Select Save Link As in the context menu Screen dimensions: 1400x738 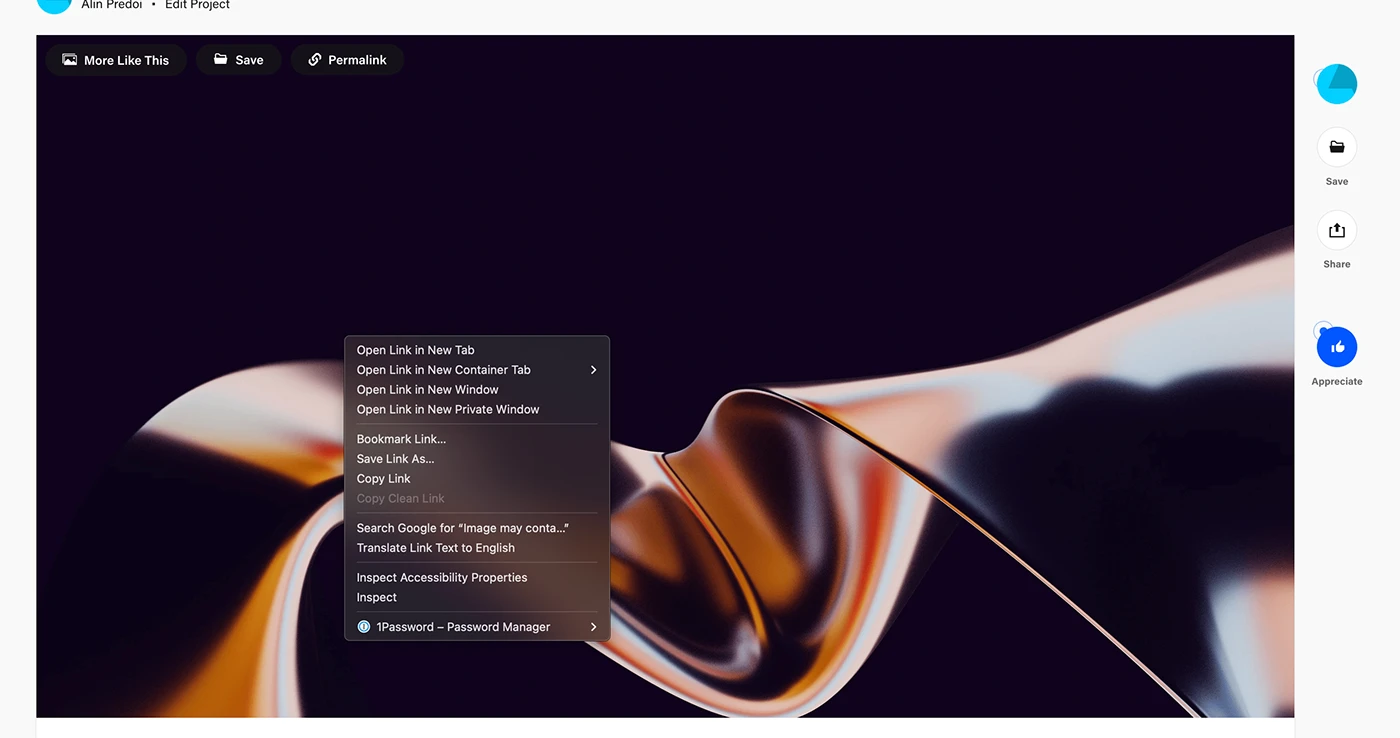coord(395,459)
